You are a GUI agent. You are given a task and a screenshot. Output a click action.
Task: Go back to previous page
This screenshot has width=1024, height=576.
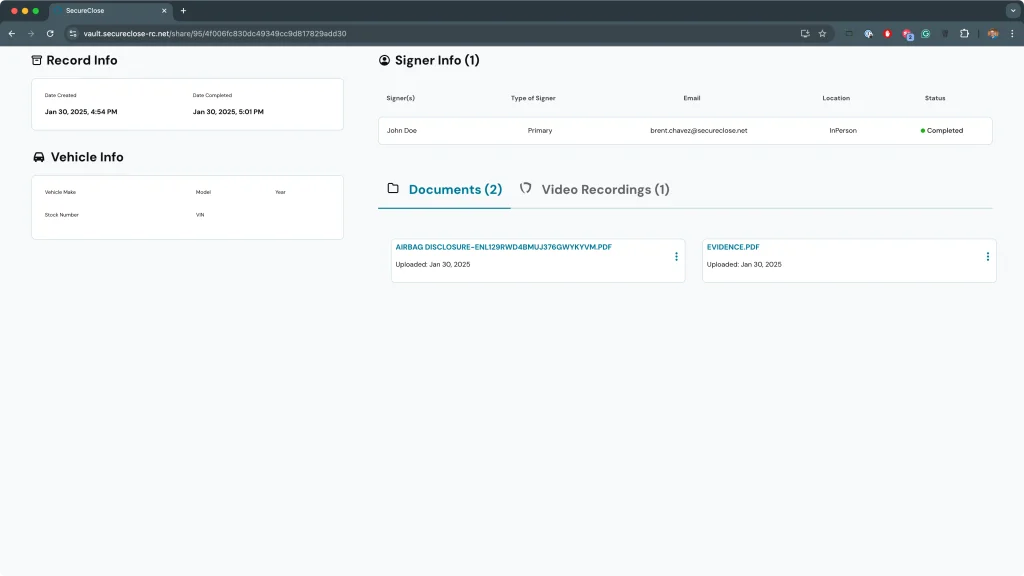pos(12,33)
